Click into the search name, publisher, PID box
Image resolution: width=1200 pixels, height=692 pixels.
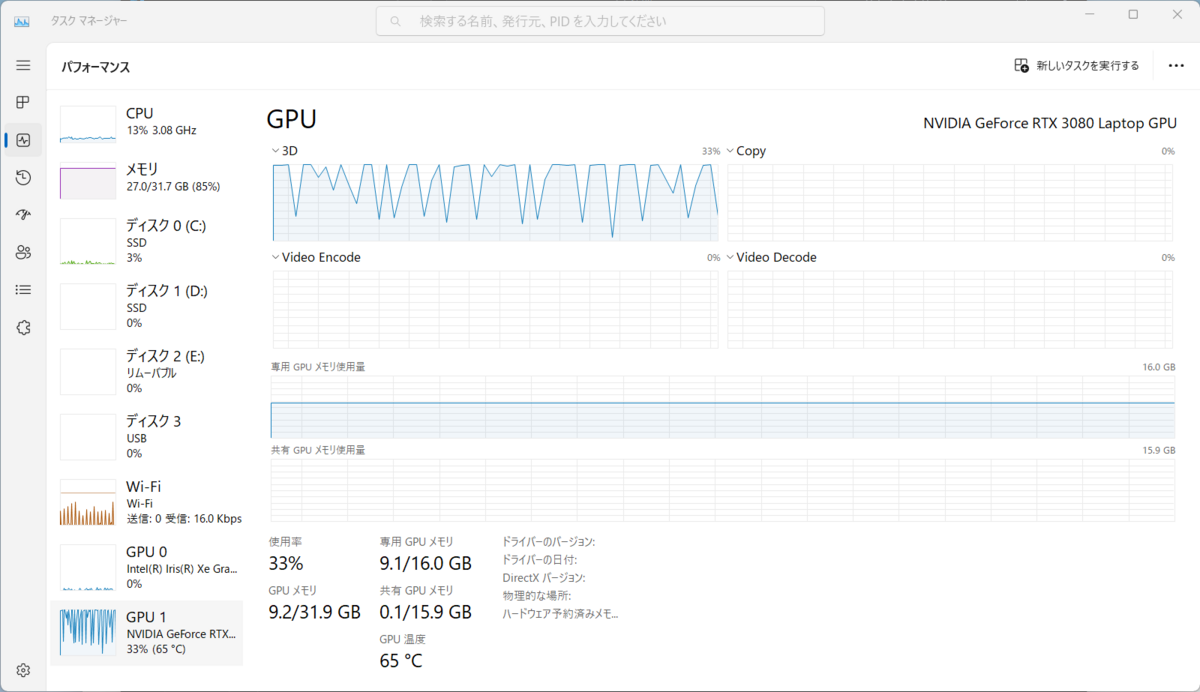tap(600, 21)
